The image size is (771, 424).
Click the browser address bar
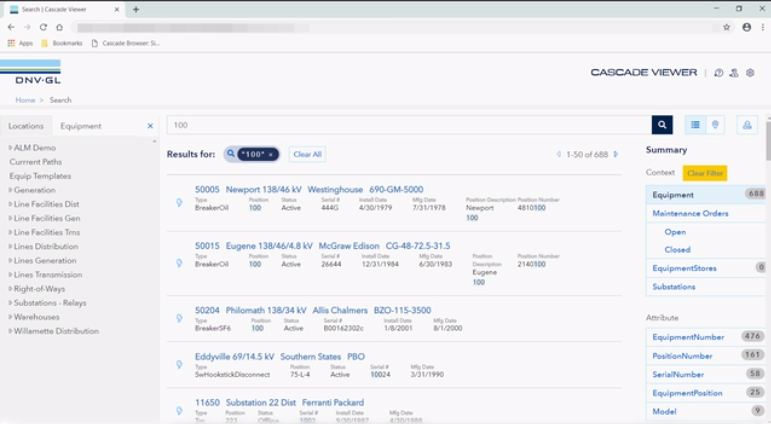click(393, 28)
